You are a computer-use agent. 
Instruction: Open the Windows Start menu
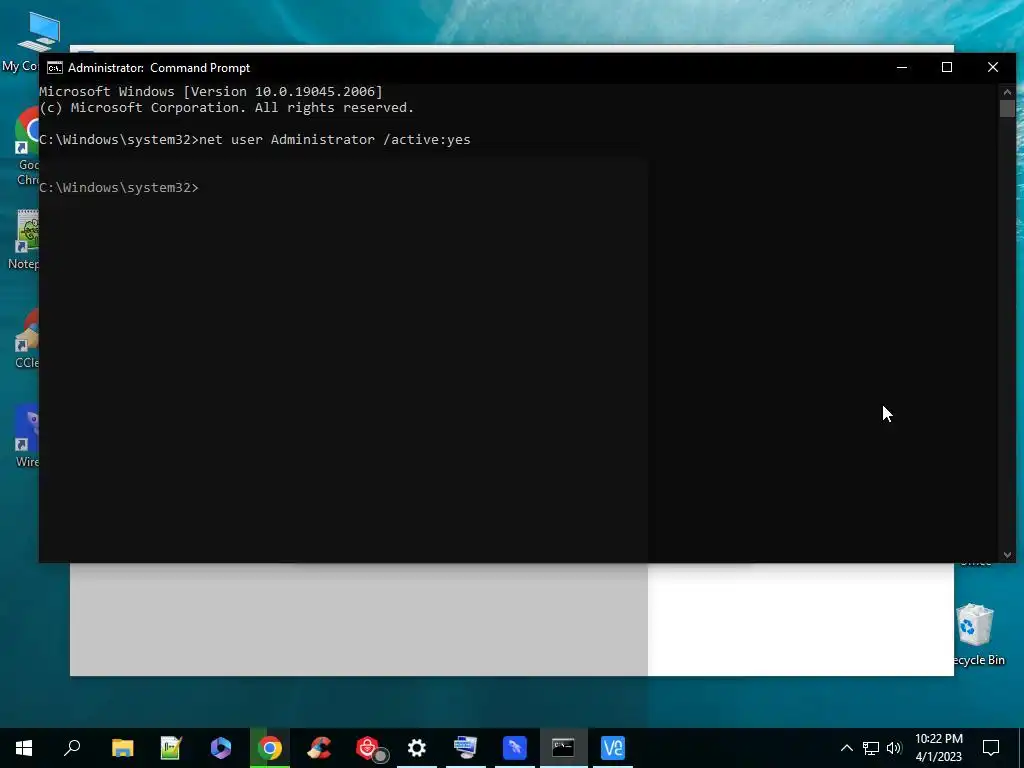pyautogui.click(x=24, y=748)
